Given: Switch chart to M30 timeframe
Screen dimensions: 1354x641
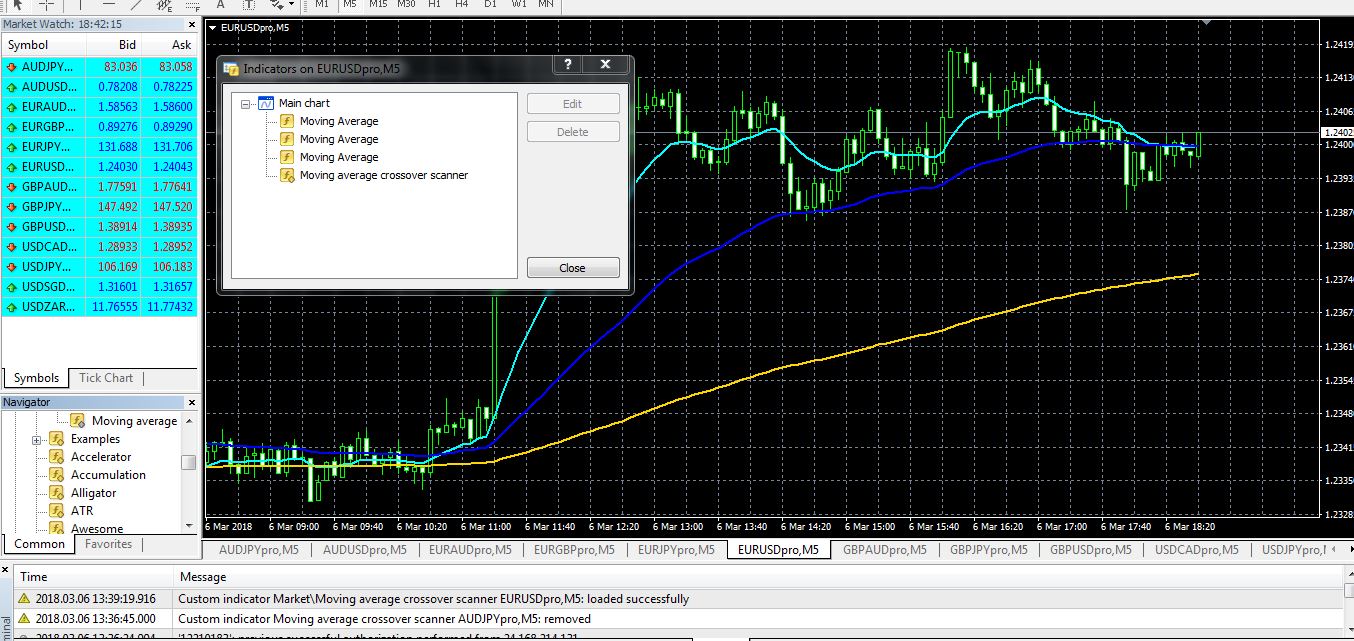Looking at the screenshot, I should [406, 4].
